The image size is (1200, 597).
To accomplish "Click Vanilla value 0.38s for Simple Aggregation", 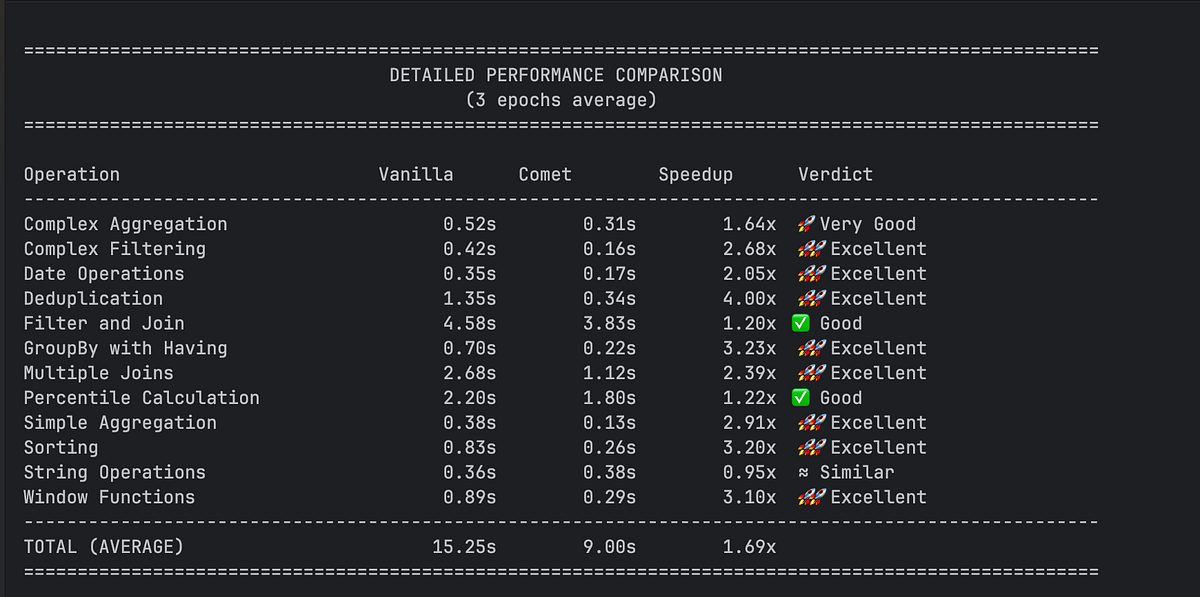I will [470, 423].
